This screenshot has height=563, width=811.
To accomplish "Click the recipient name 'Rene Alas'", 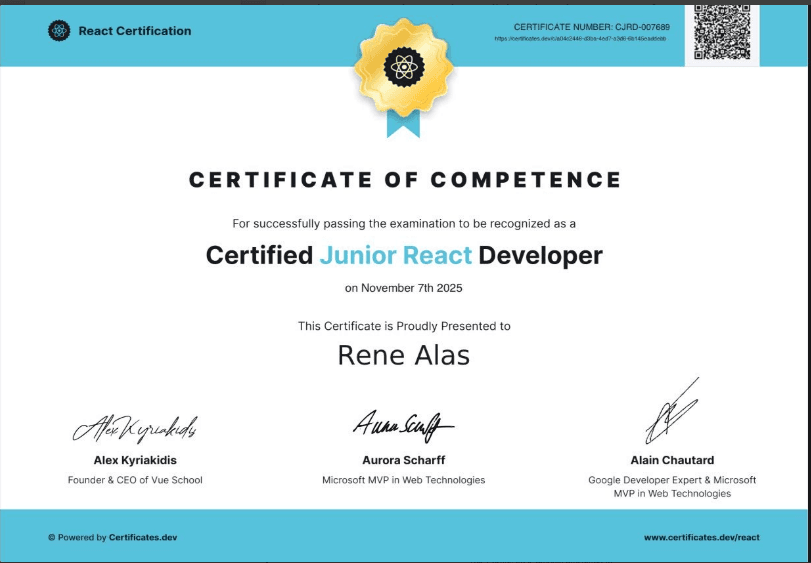I will click(404, 356).
